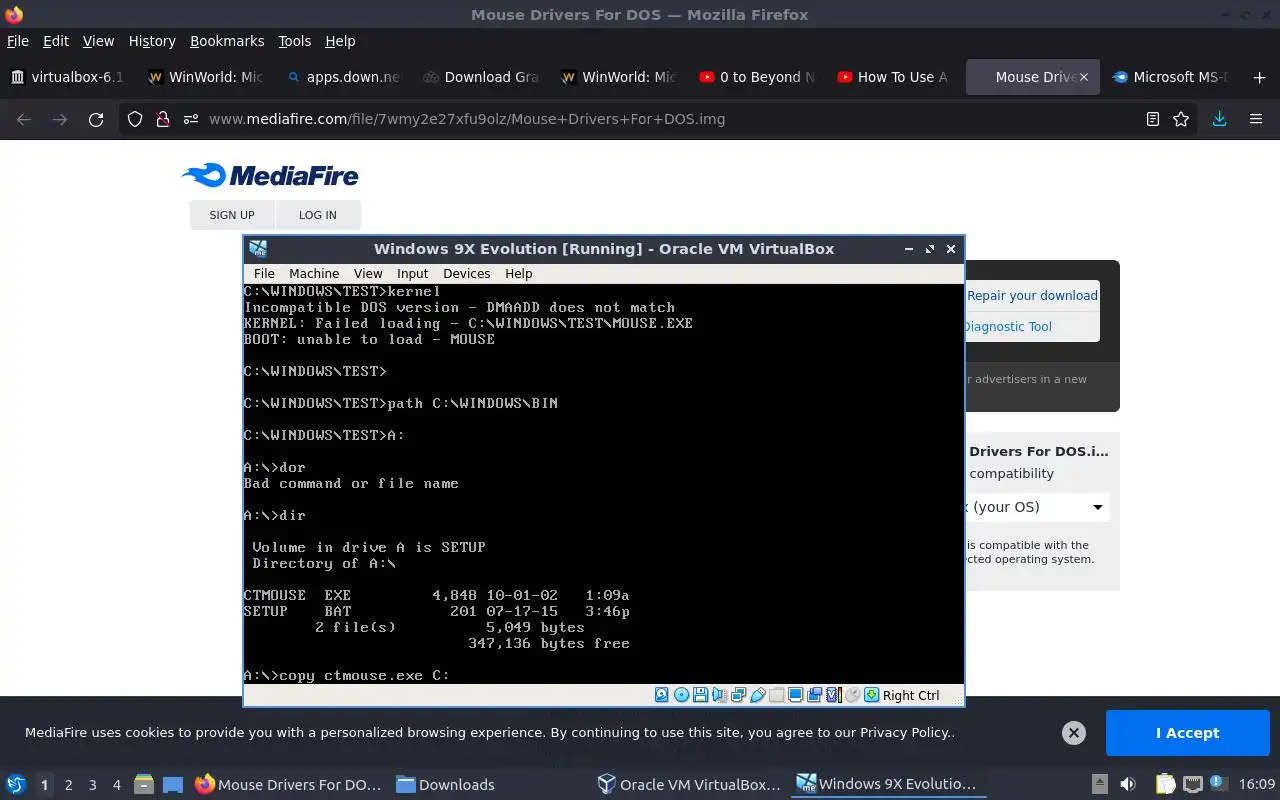
Task: Click the 16:09 clock
Action: [x=1258, y=785]
